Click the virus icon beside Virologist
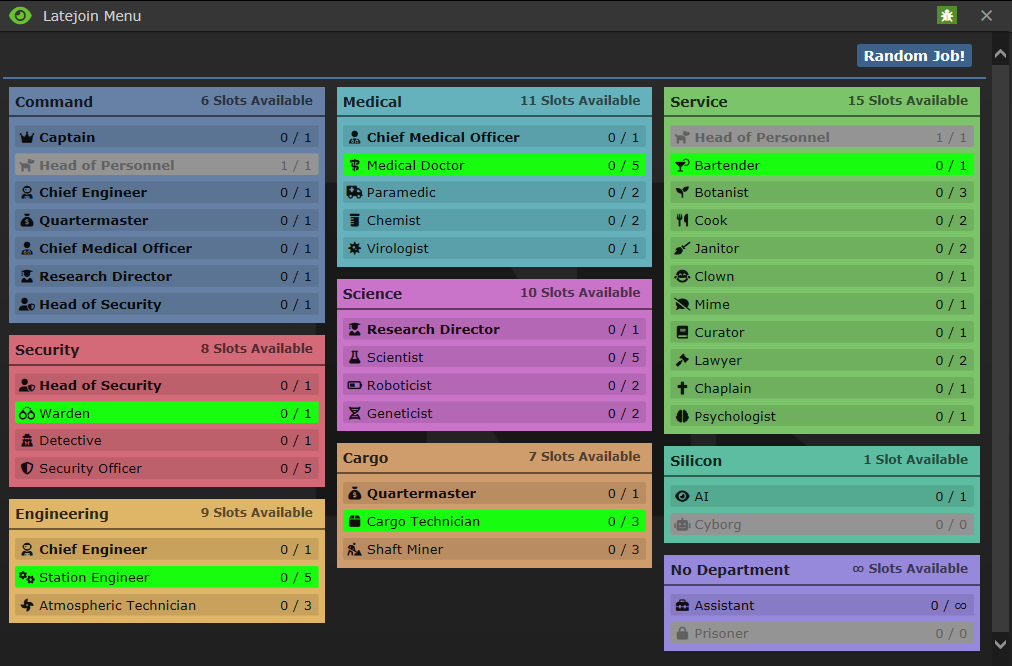The width and height of the screenshot is (1012, 666). (x=354, y=248)
